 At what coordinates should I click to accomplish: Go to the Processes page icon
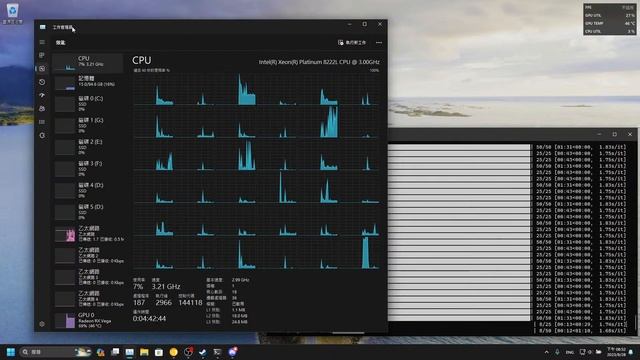pos(42,55)
